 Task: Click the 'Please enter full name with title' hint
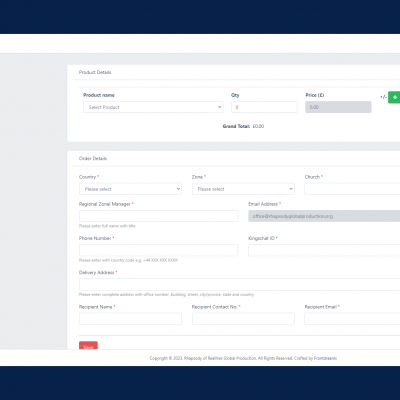coord(107,226)
